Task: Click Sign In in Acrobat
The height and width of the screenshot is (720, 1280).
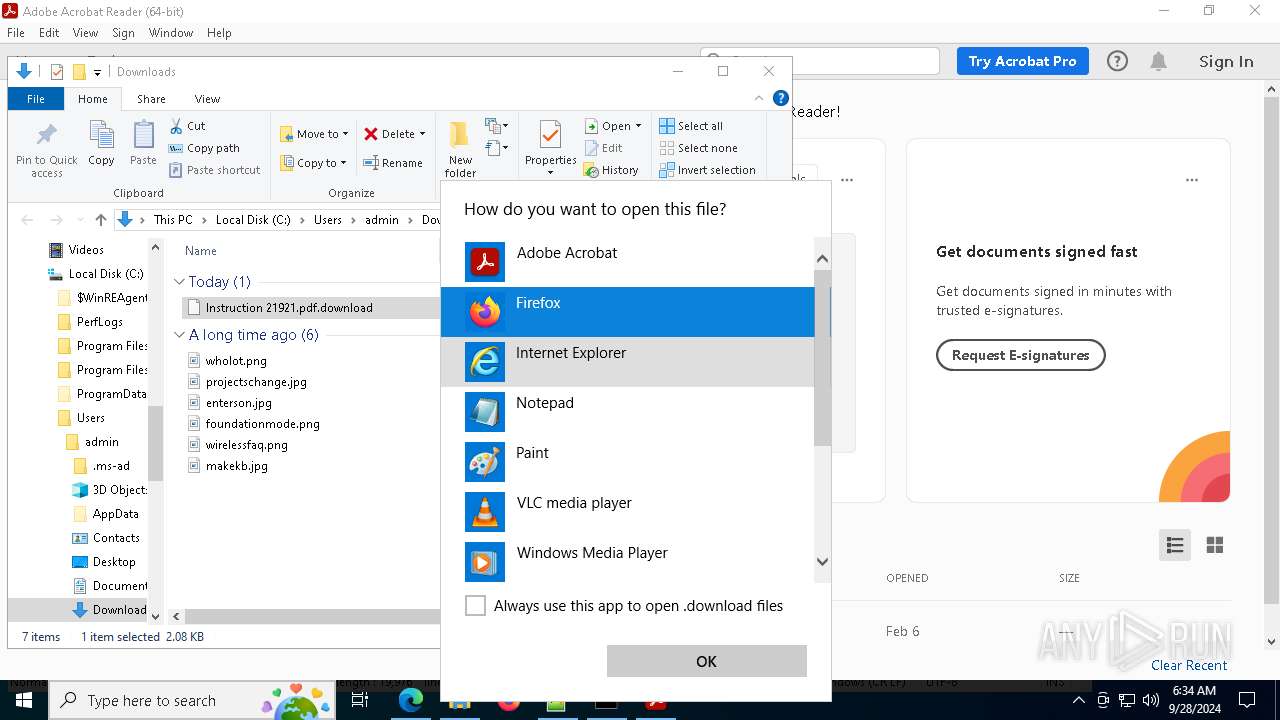Action: [x=1226, y=61]
